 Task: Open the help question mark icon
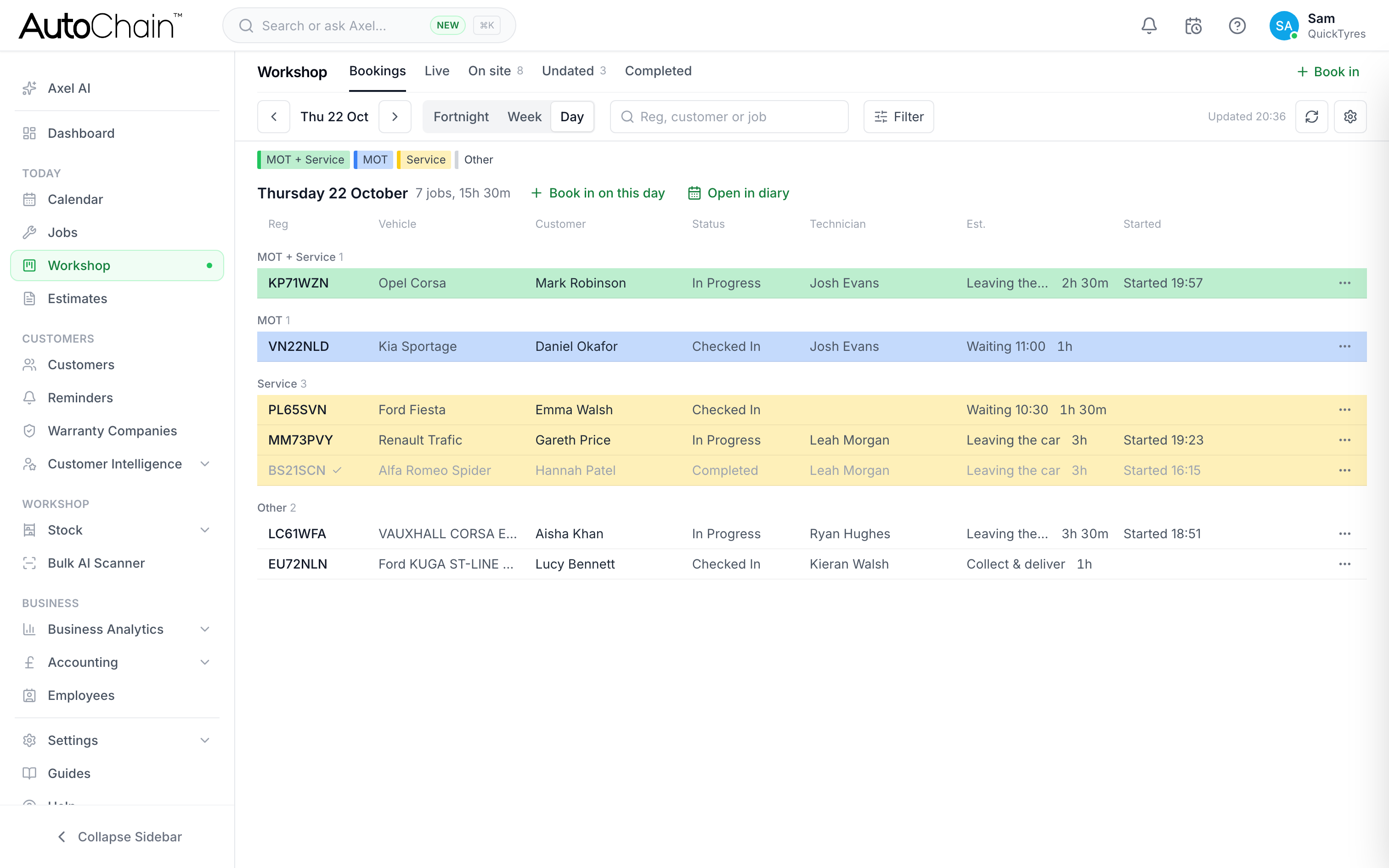pyautogui.click(x=1237, y=26)
